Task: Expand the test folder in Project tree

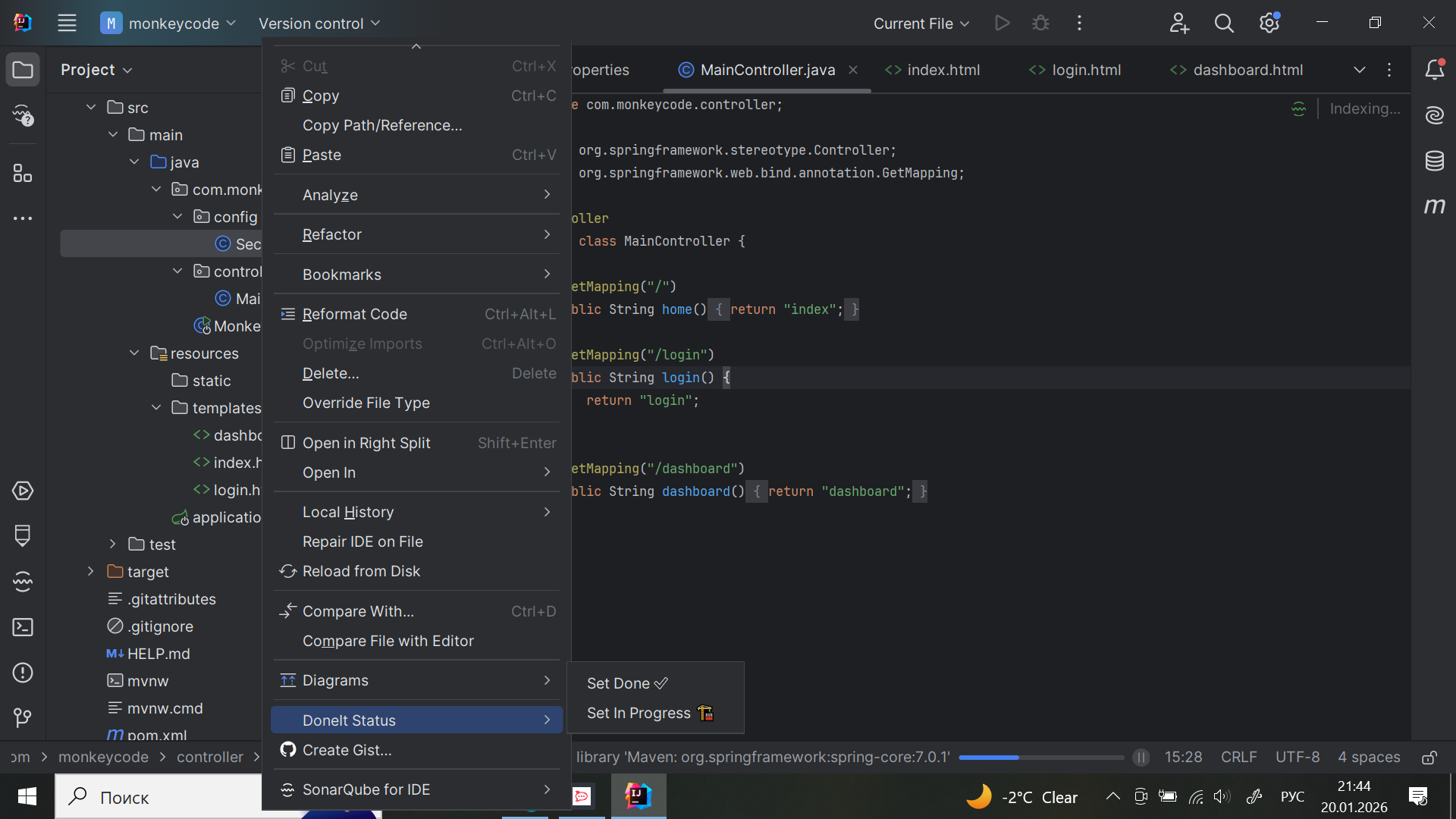Action: coord(112,544)
